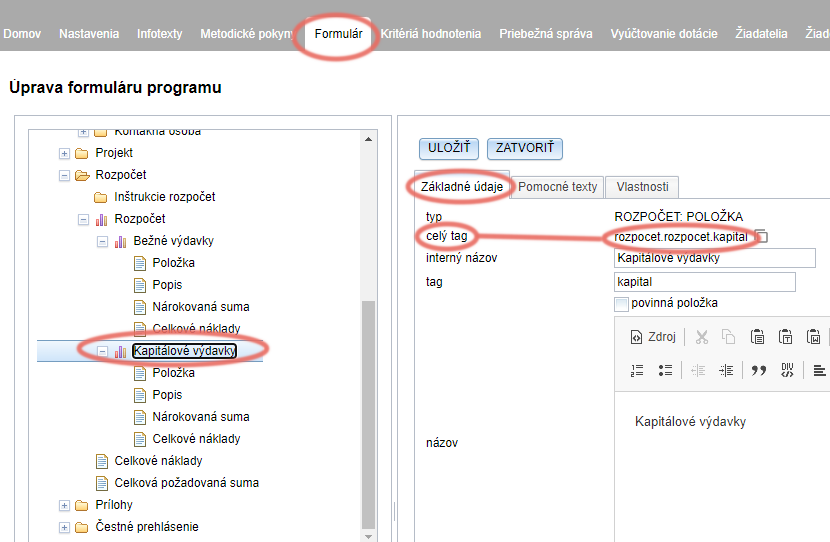This screenshot has width=830, height=542.
Task: Click the Paste clipboard icon
Action: [757, 337]
